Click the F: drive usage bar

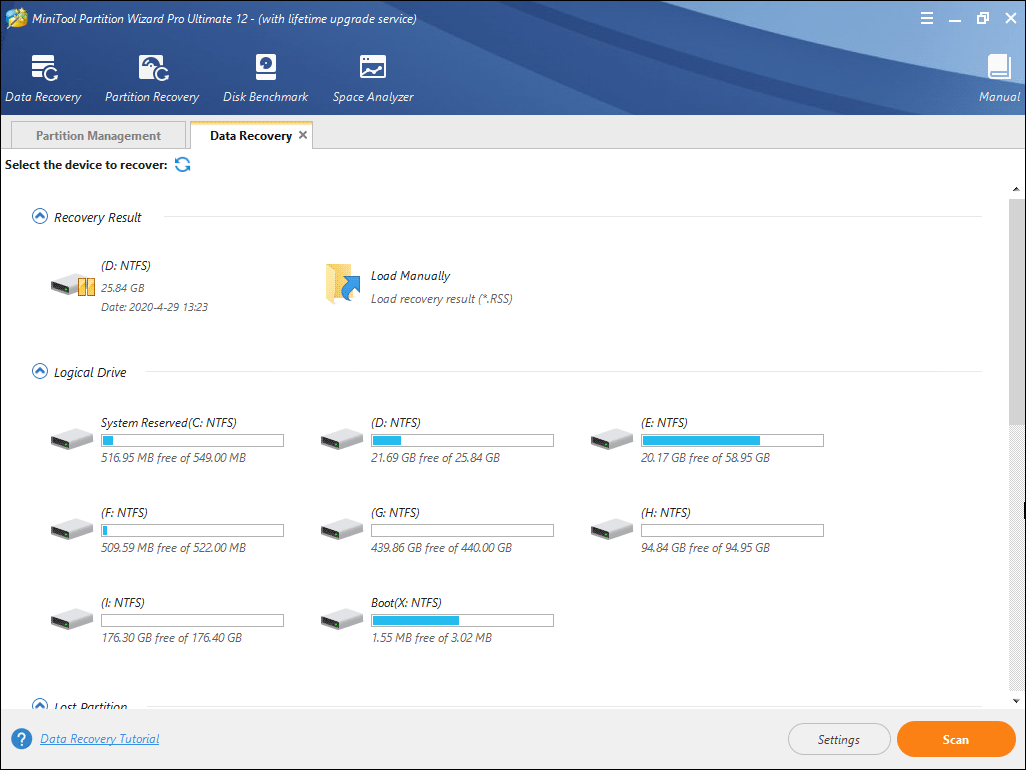click(192, 531)
